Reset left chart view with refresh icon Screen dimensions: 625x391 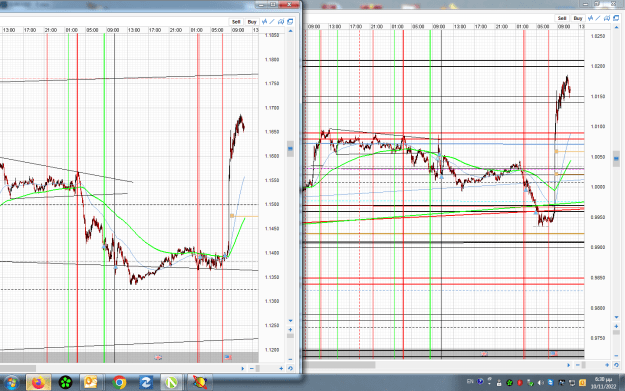(290, 369)
